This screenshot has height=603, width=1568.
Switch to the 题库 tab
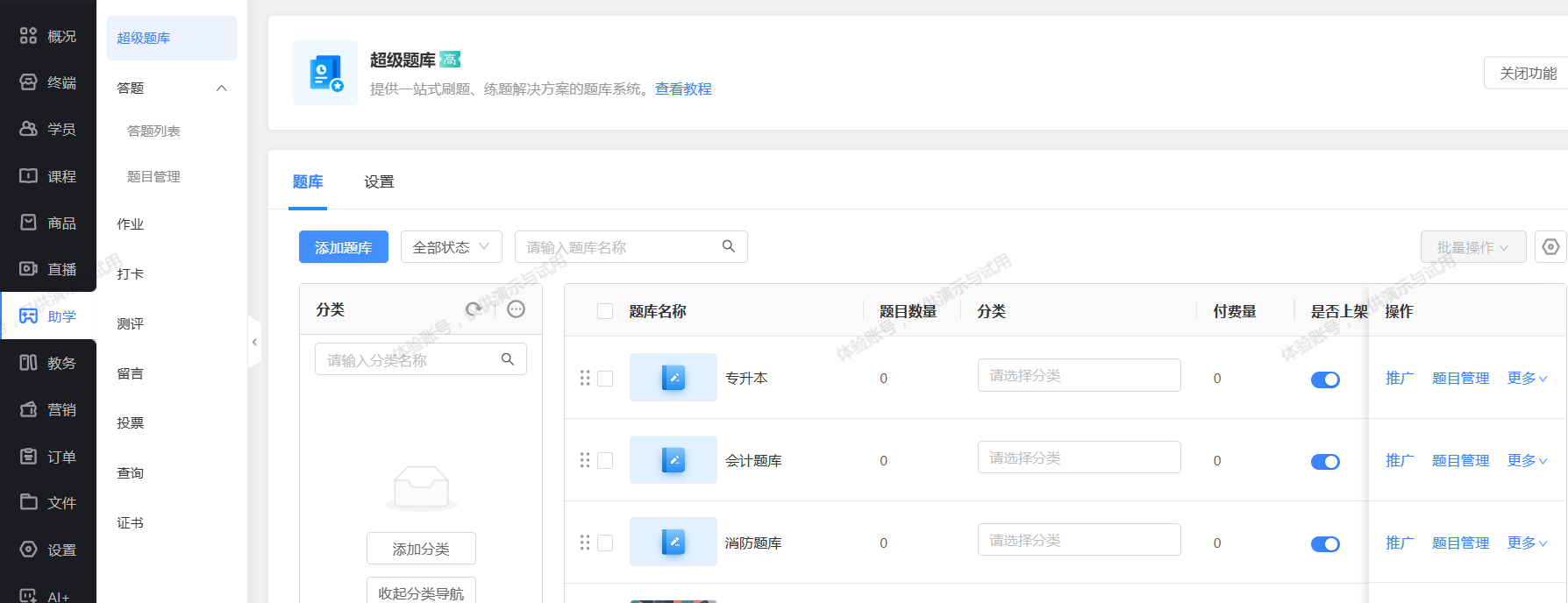click(x=308, y=182)
